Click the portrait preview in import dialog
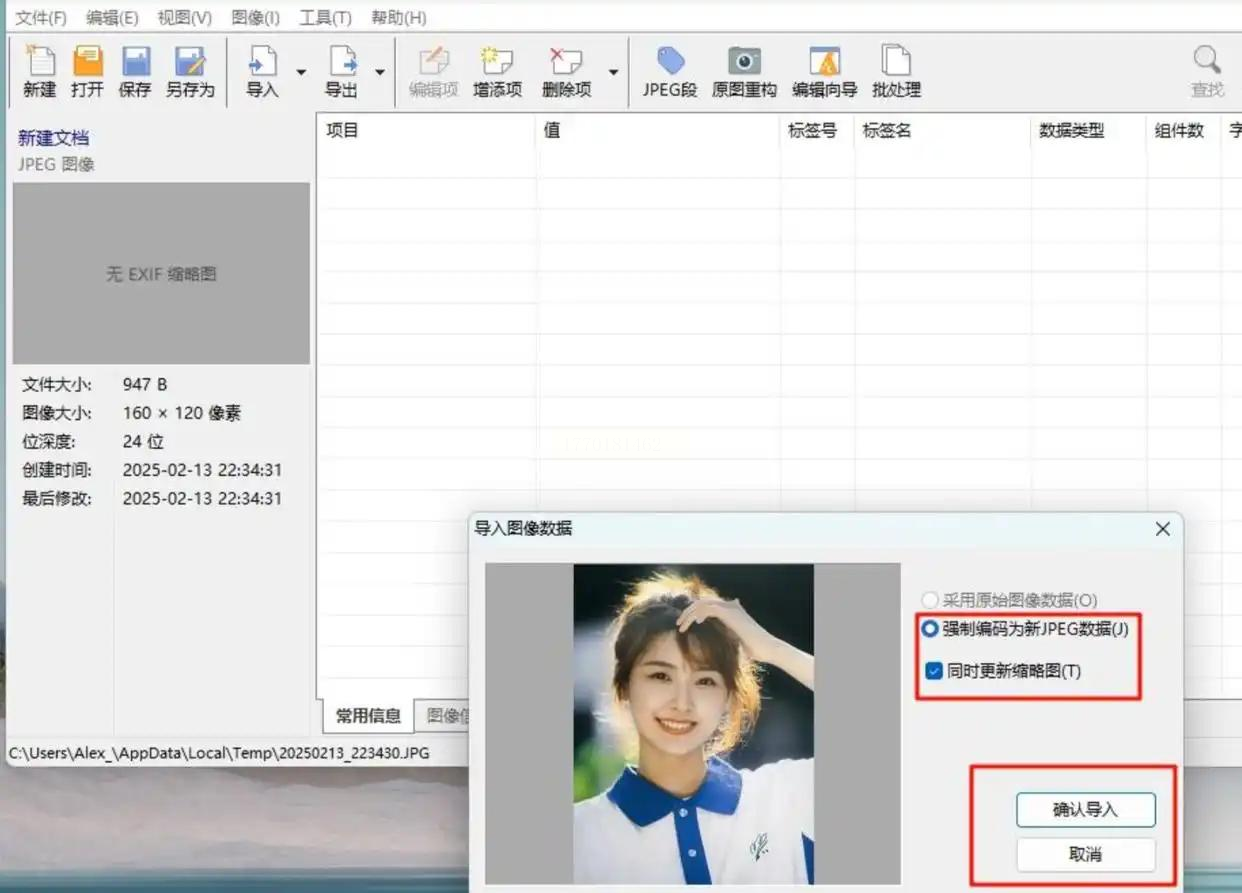This screenshot has width=1242, height=893. coord(693,723)
